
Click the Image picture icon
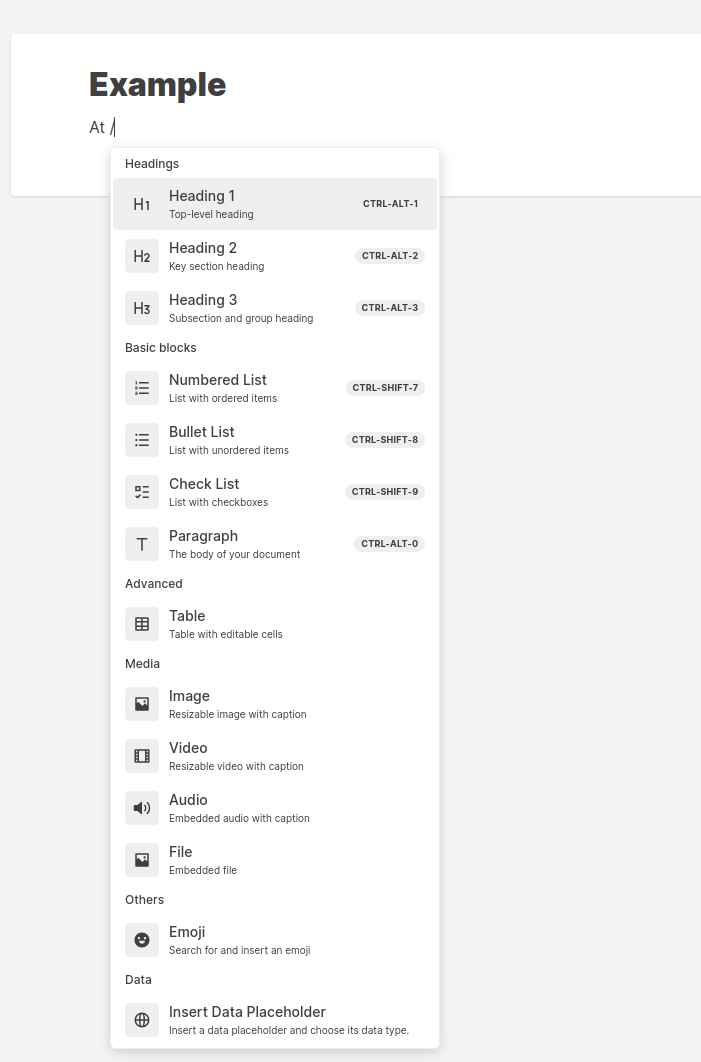pos(142,704)
